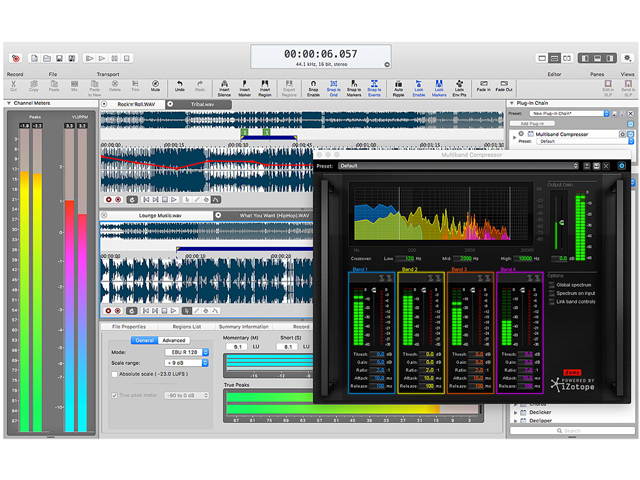Click the High crossover frequency field
This screenshot has height=480, width=640.
click(525, 258)
